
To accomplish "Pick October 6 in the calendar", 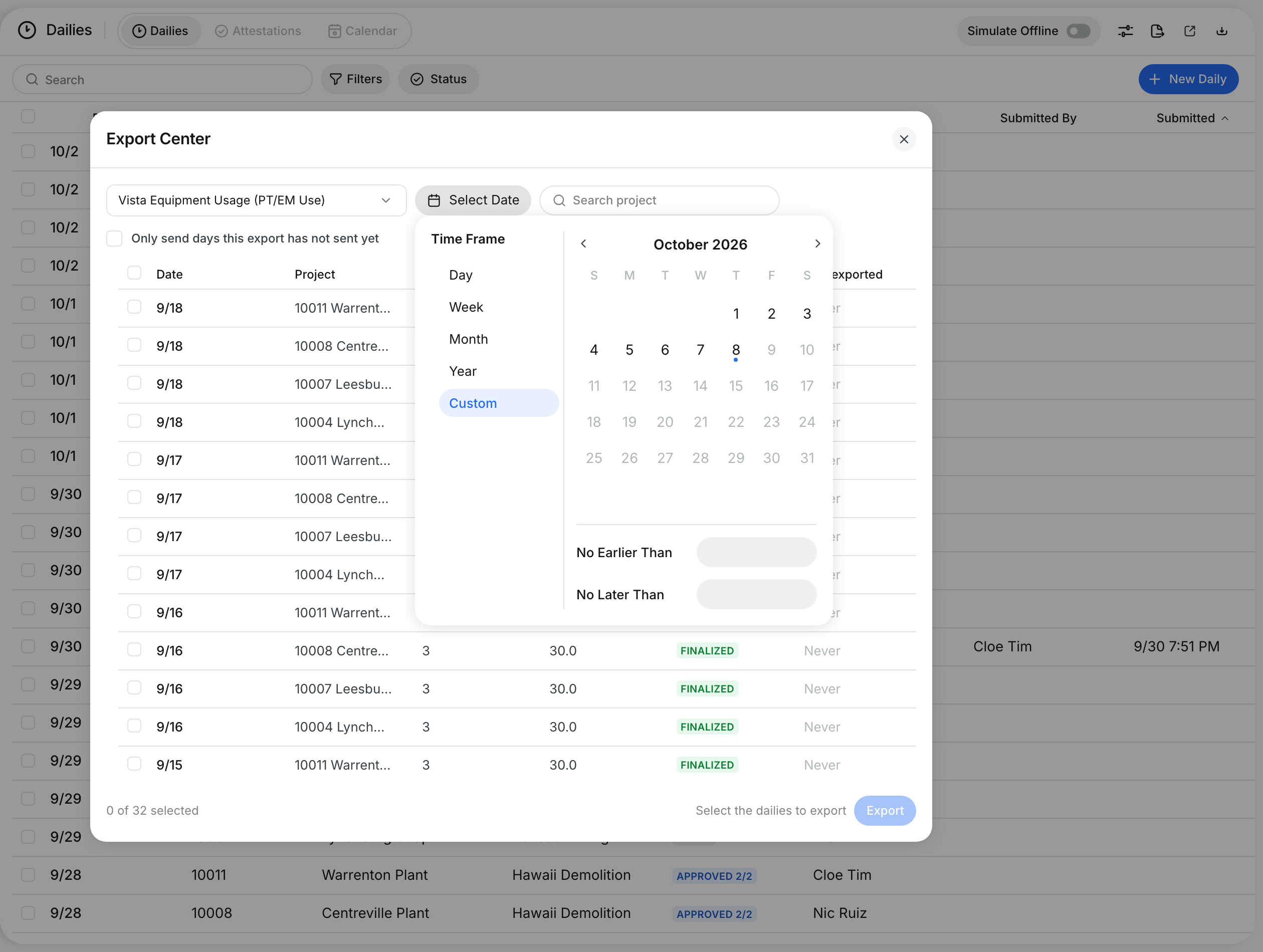I will click(665, 350).
